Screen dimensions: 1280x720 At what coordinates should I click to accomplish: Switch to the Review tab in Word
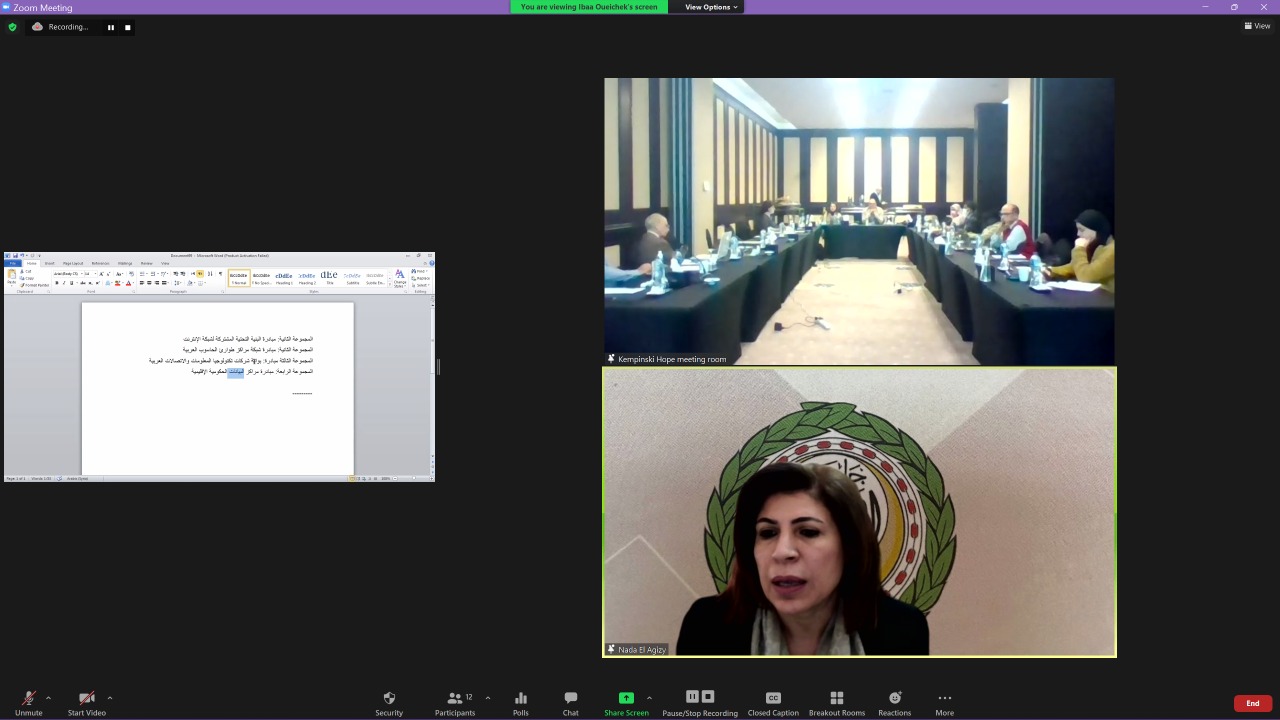(x=147, y=263)
